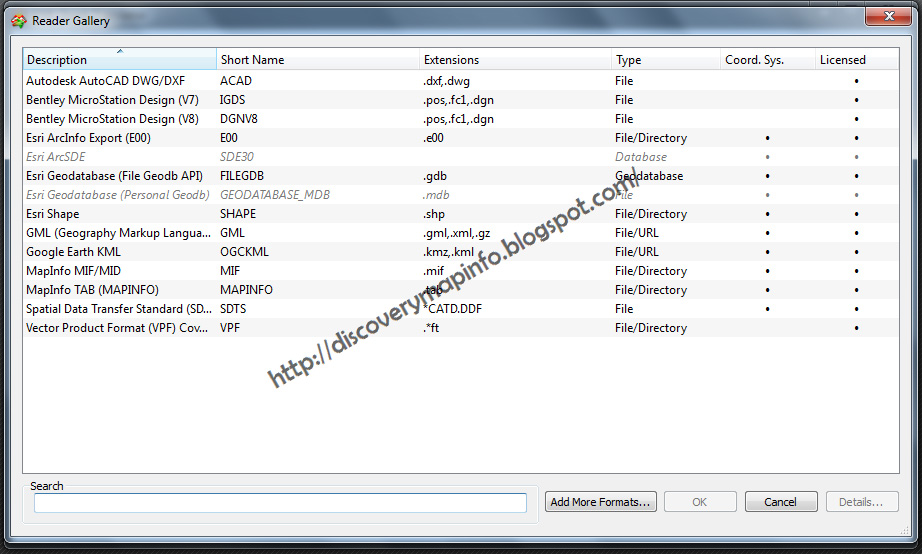922x554 pixels.
Task: Select Bentley MicroStation Design (V7) row
Action: click(x=460, y=100)
